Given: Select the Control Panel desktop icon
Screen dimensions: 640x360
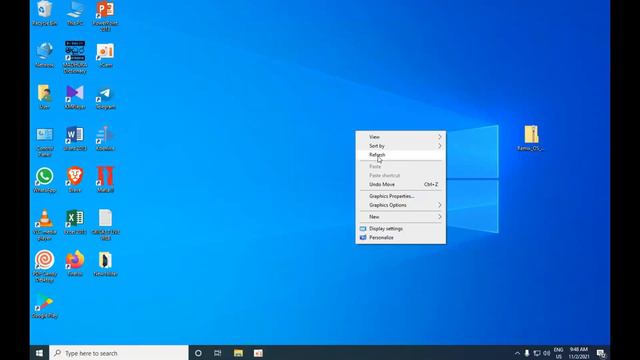Looking at the screenshot, I should (x=44, y=142).
